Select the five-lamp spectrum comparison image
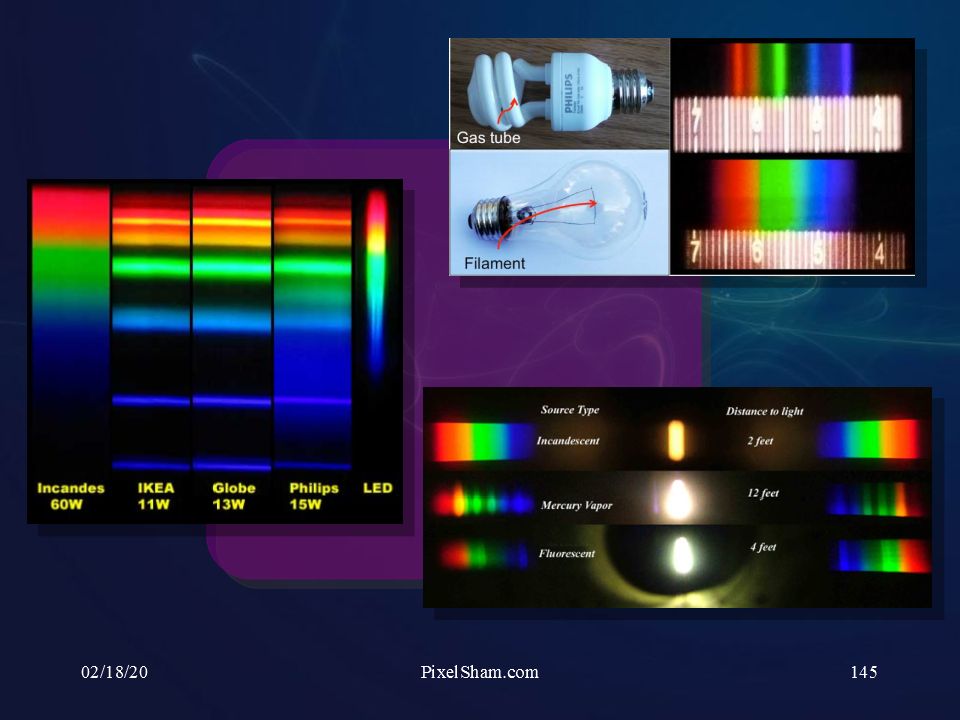This screenshot has height=720, width=960. (215, 351)
